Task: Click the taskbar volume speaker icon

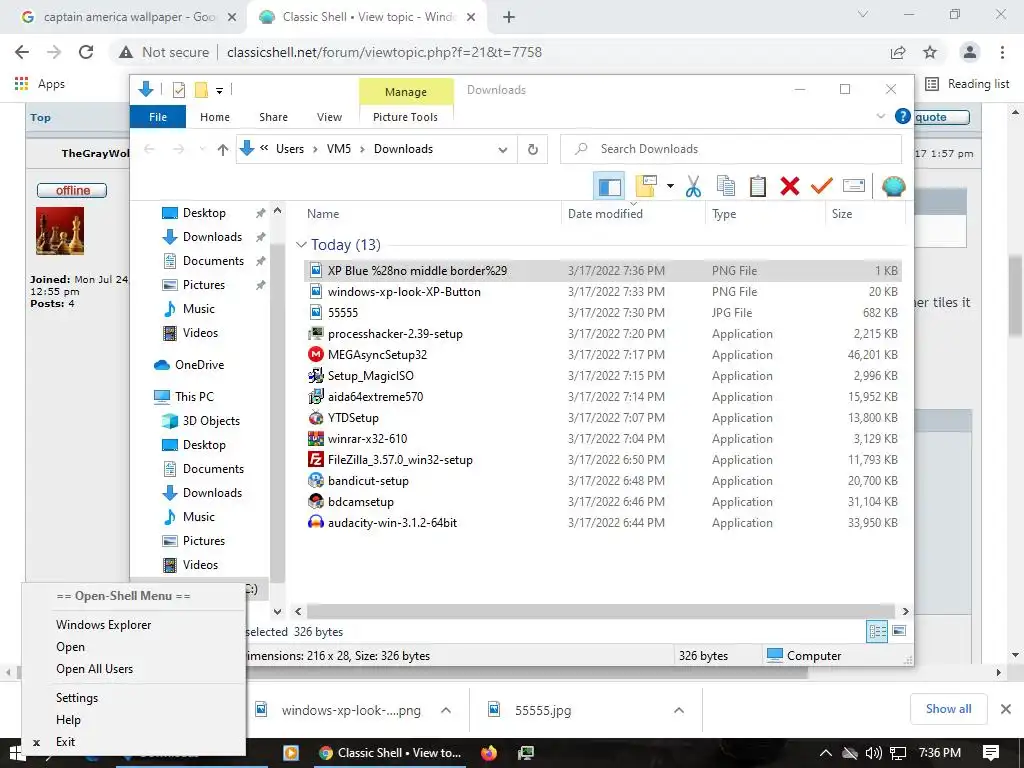Action: pyautogui.click(x=873, y=753)
